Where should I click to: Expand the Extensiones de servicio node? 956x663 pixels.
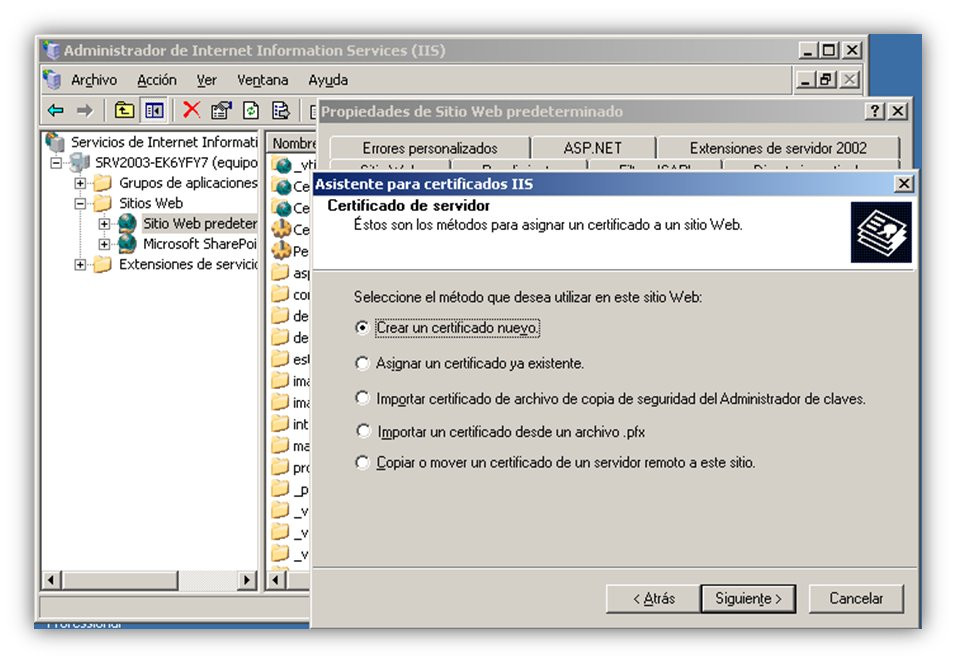click(x=80, y=264)
